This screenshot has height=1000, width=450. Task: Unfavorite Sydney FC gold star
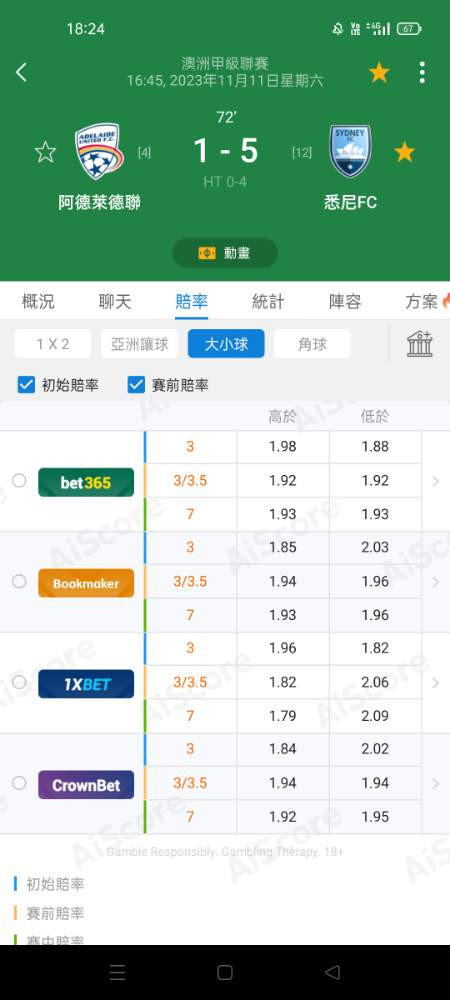coord(404,152)
